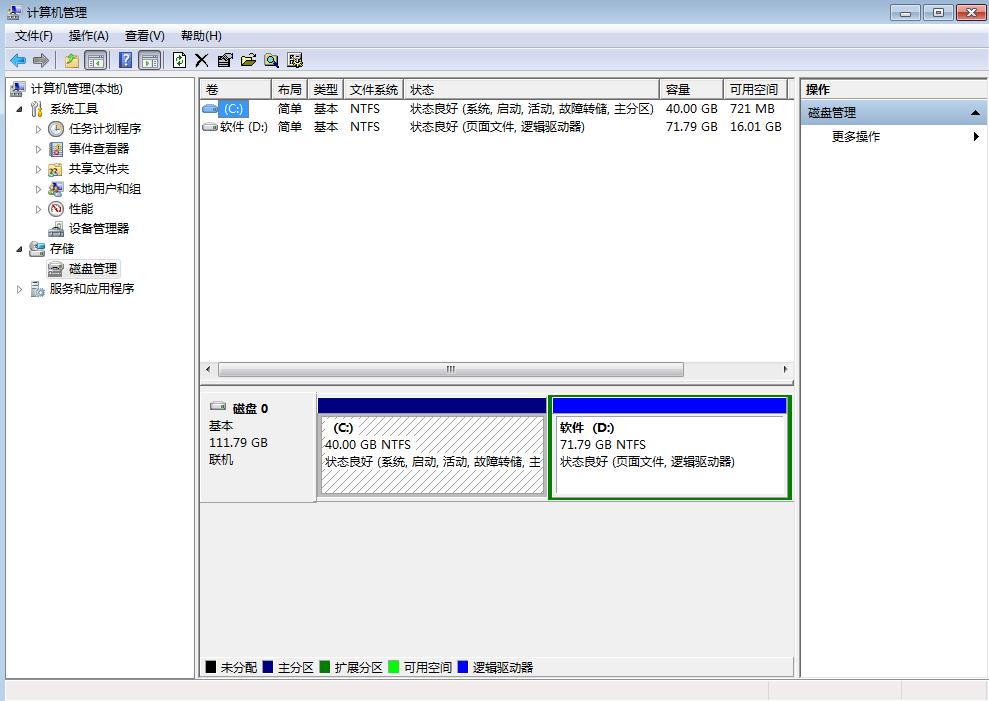Sort by the 状态 column header
The height and width of the screenshot is (701, 989).
pos(531,90)
